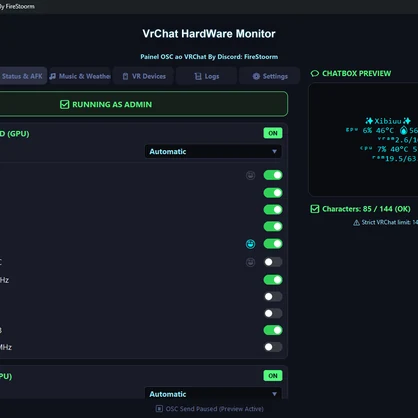Click the grey emoji icon in the row ending in C

click(x=250, y=262)
